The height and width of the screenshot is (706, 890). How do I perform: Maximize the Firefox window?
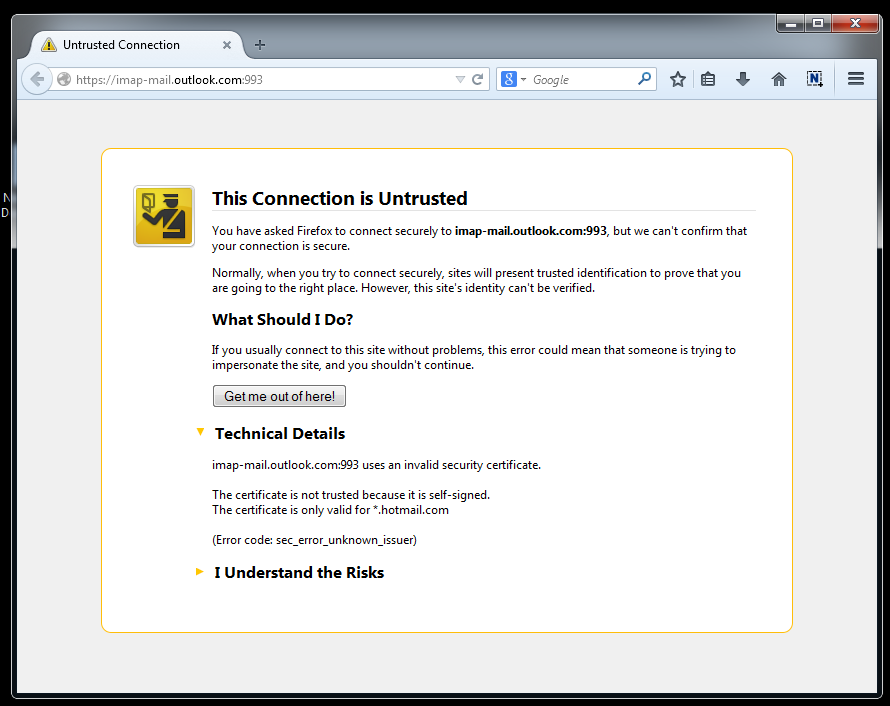(x=818, y=23)
